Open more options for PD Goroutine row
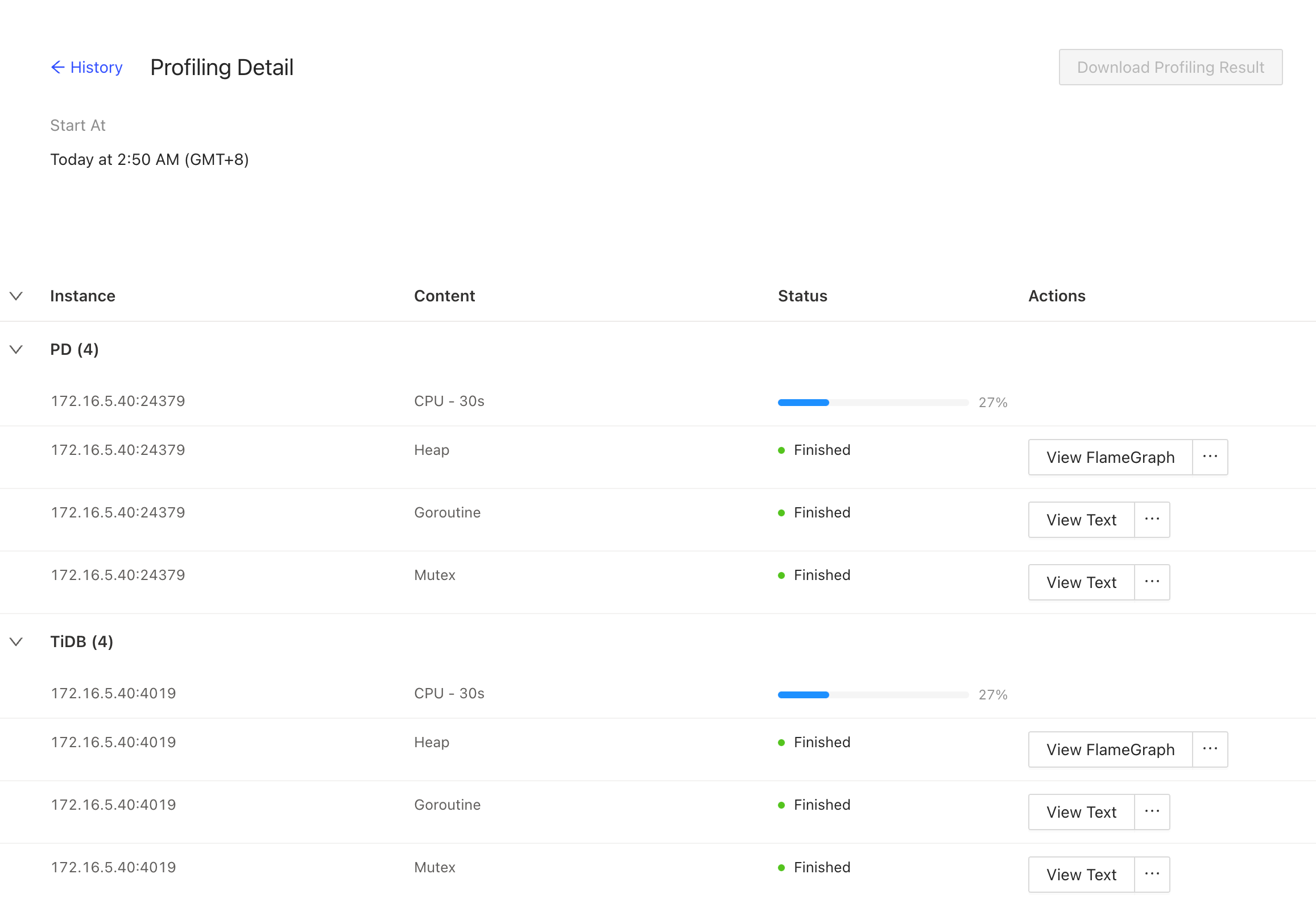The height and width of the screenshot is (903, 1316). point(1152,520)
